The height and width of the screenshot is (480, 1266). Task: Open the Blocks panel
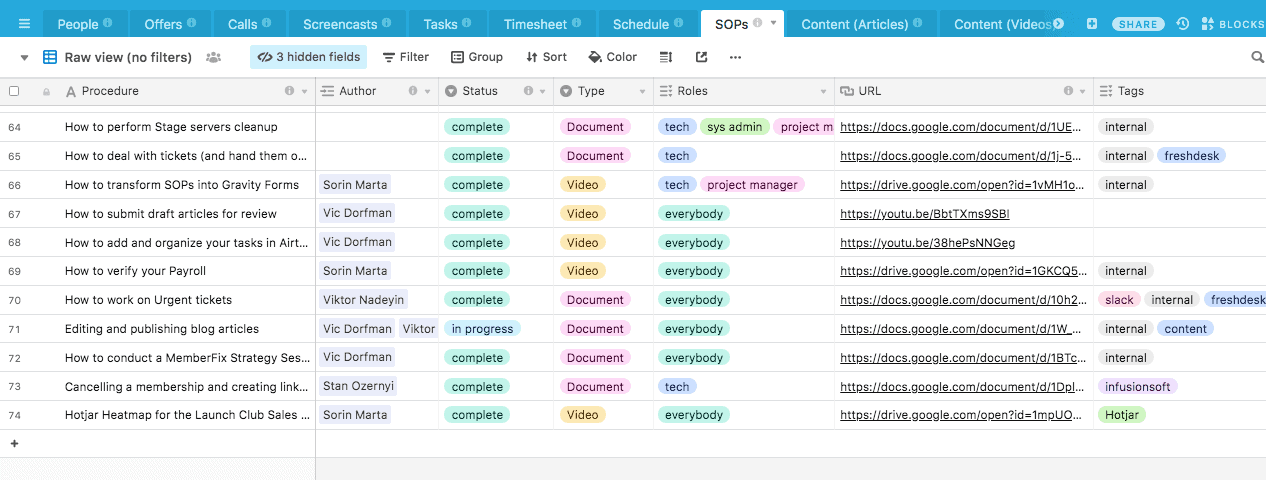tap(1233, 24)
